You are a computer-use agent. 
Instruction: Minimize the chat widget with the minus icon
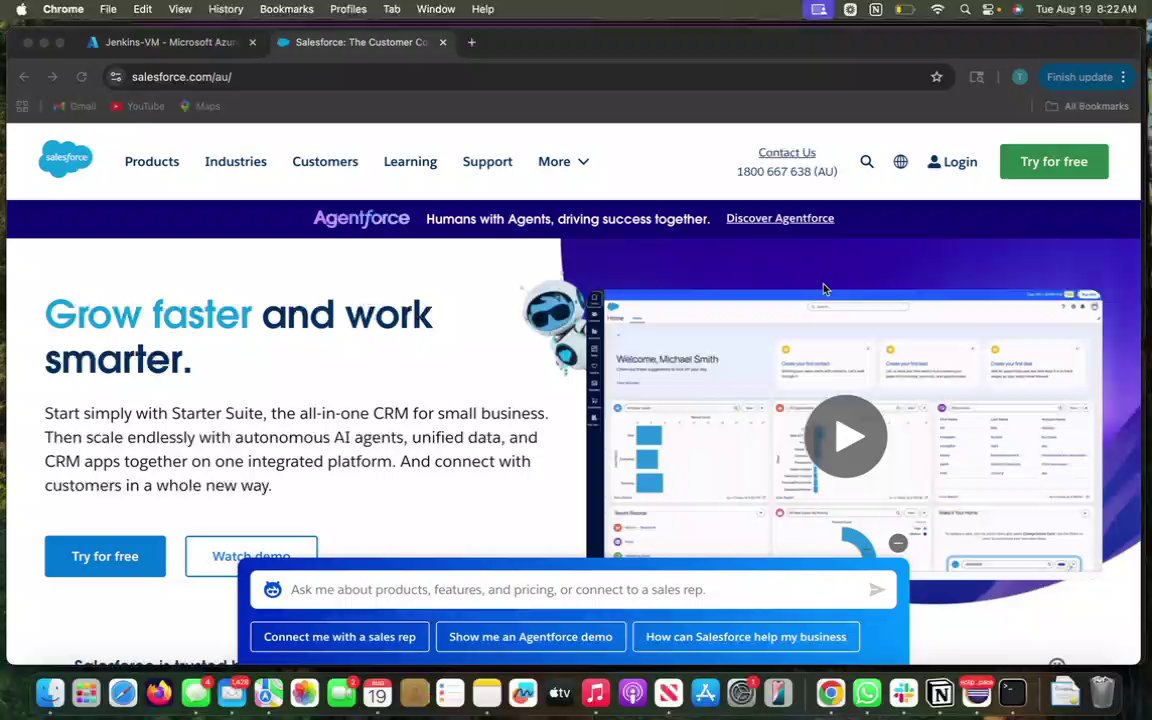898,543
